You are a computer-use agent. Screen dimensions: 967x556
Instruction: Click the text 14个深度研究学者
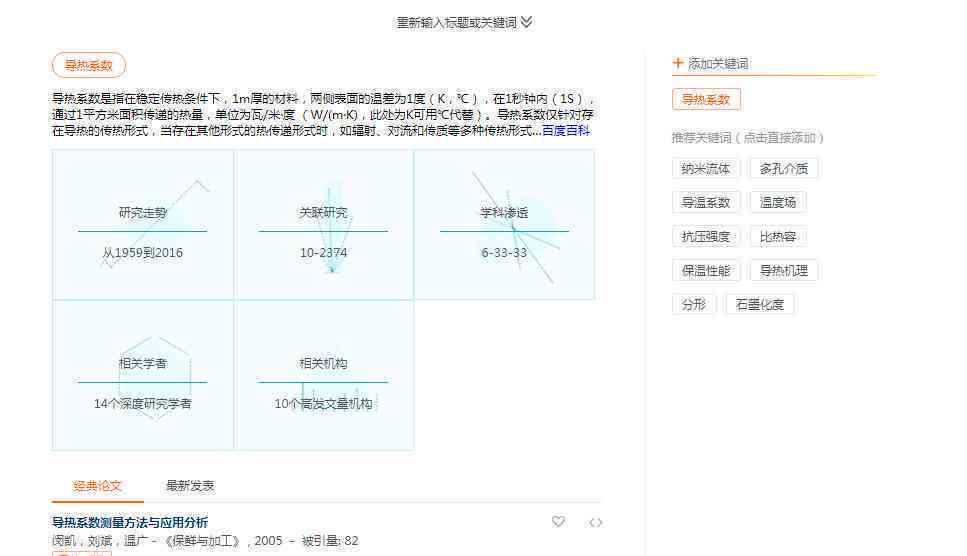[142, 404]
